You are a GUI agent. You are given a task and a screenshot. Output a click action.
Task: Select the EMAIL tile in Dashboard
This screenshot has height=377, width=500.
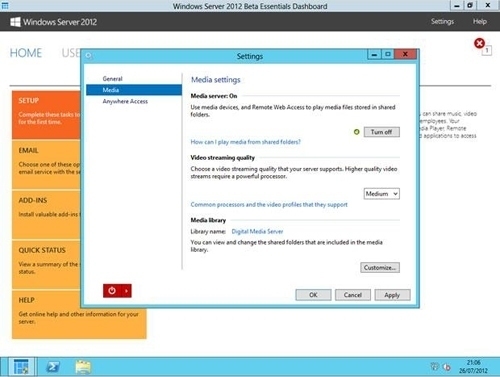(46, 165)
